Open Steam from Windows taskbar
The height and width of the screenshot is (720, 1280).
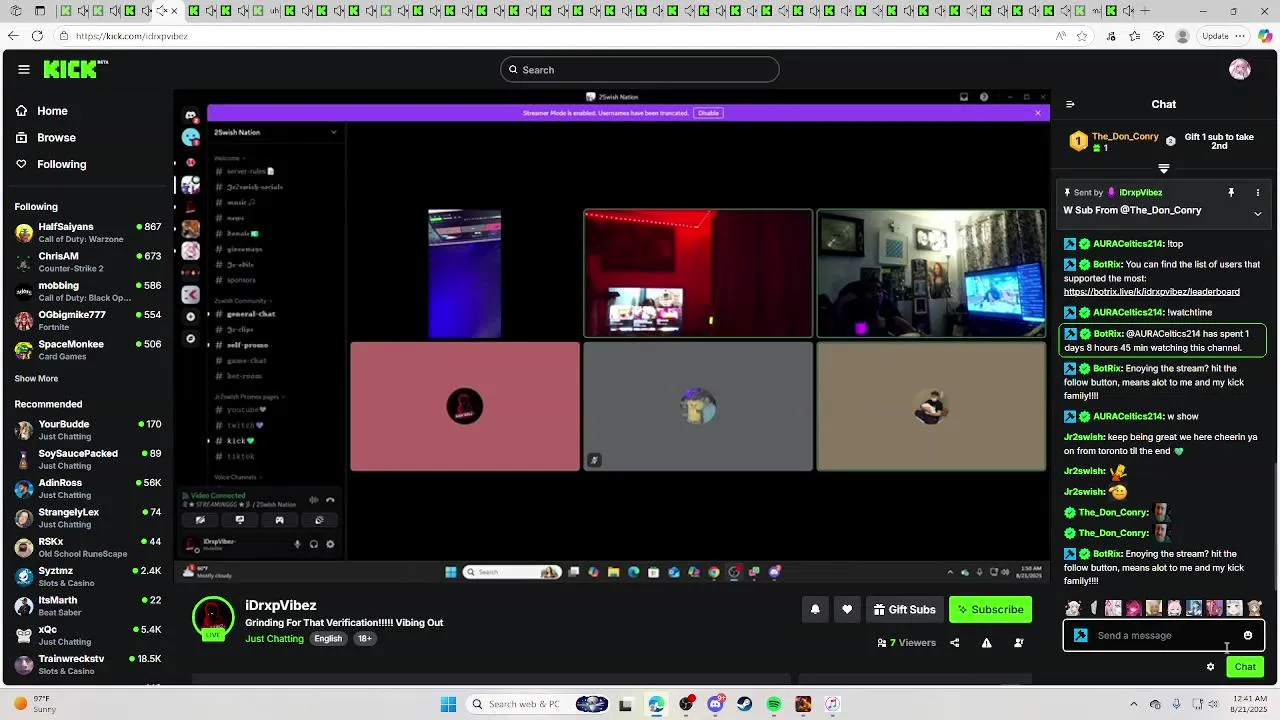[745, 704]
